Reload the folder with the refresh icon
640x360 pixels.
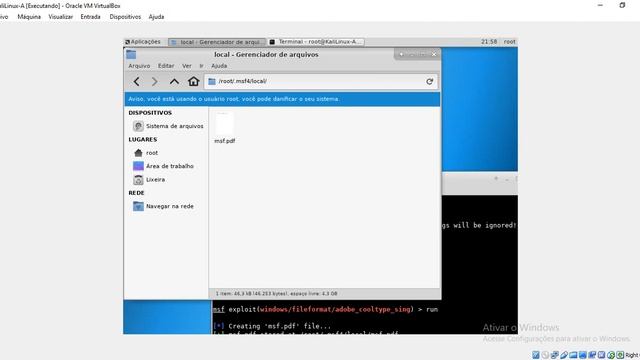[x=429, y=81]
